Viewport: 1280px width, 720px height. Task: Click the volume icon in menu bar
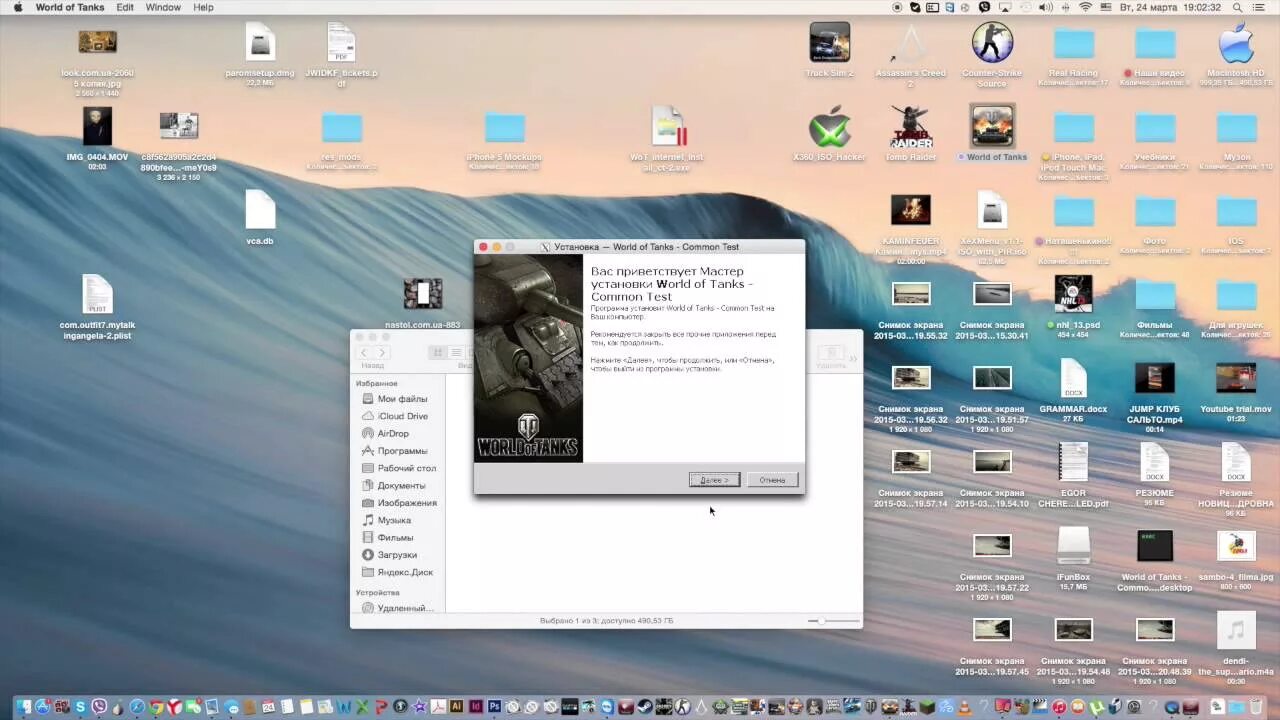pyautogui.click(x=1045, y=7)
